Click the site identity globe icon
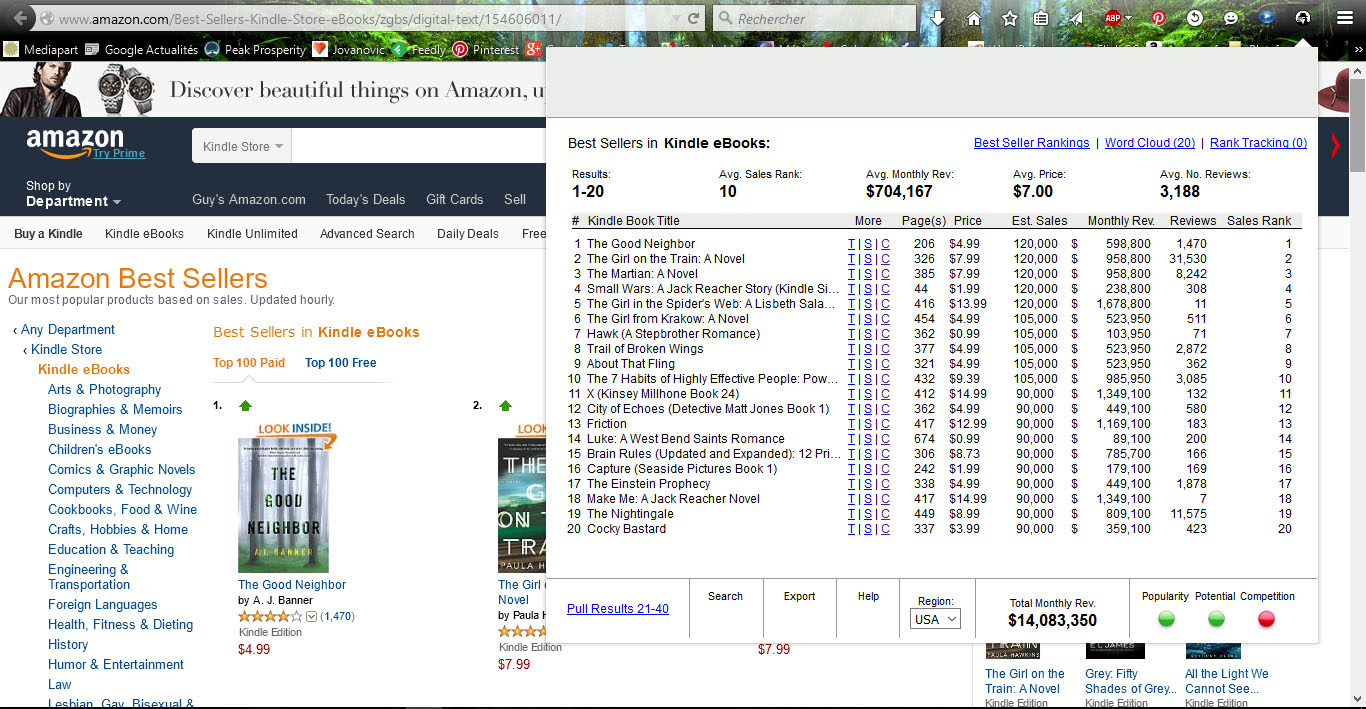Image resolution: width=1366 pixels, height=709 pixels. tap(46, 19)
